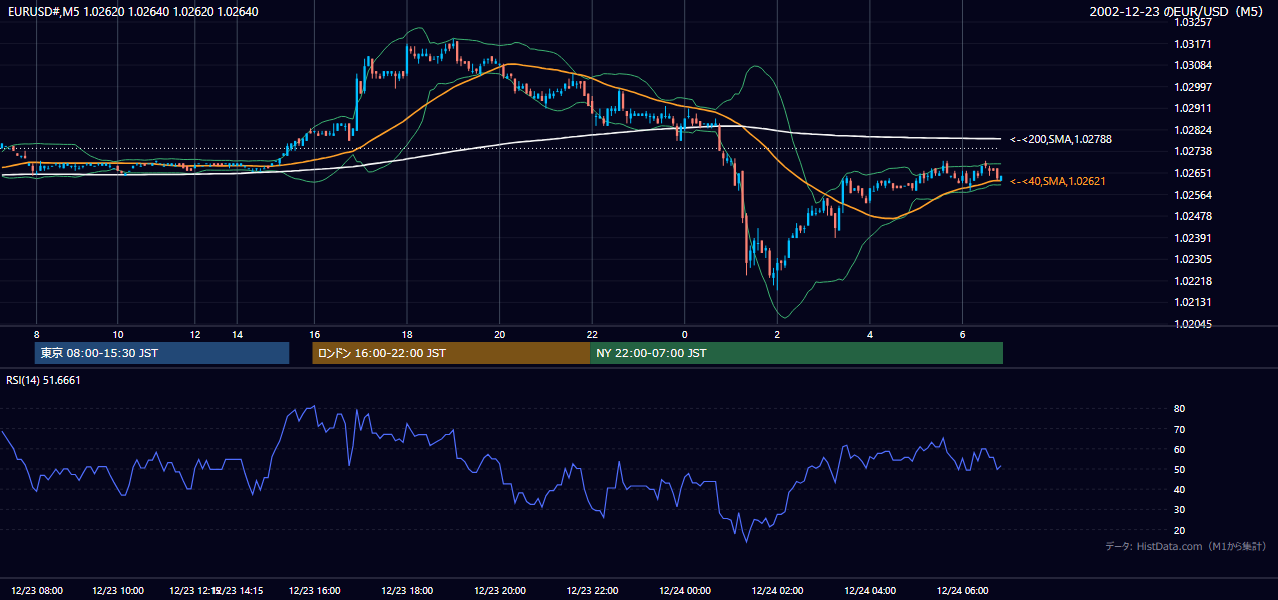Click the 12/24 06:00 bottom time label
Image resolution: width=1278 pixels, height=600 pixels.
pos(962,590)
